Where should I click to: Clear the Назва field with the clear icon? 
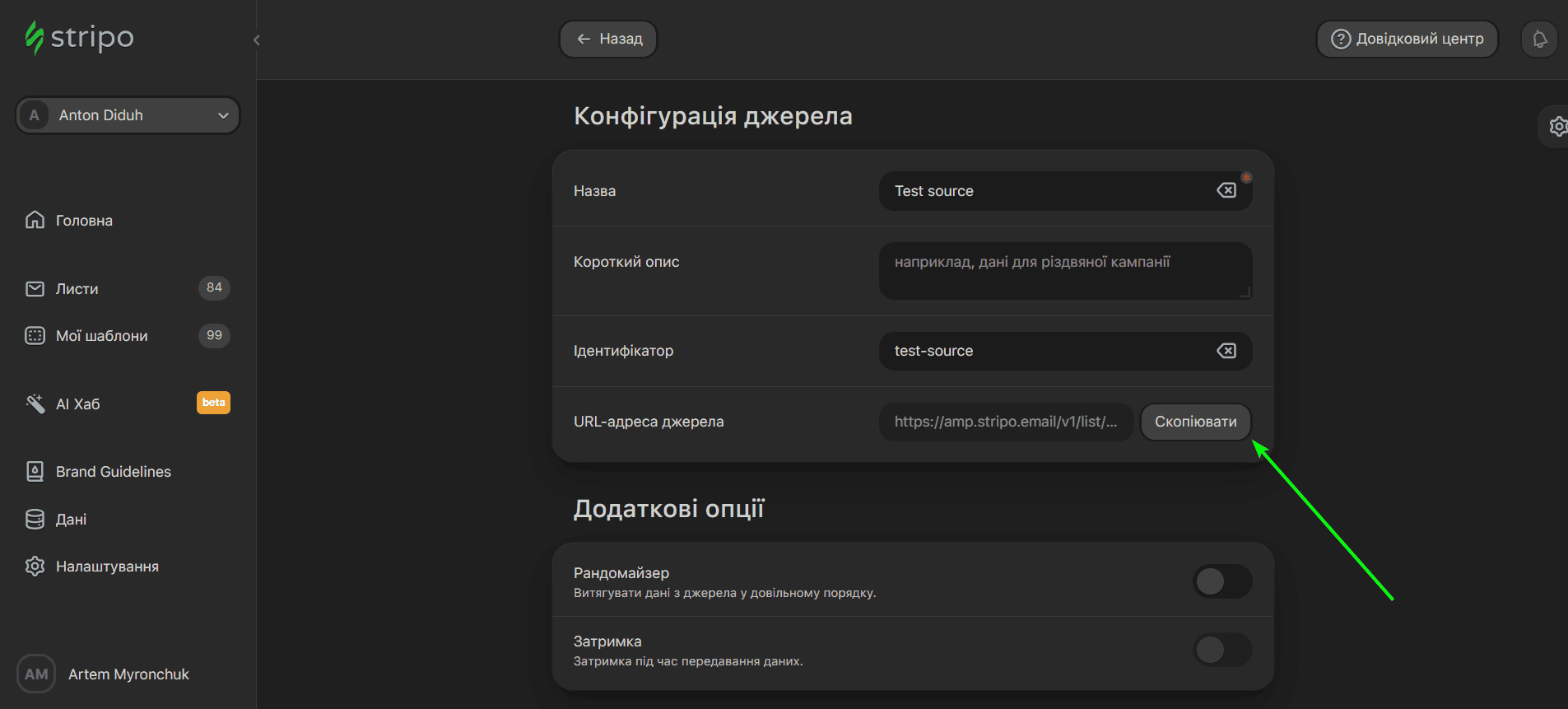(1226, 190)
